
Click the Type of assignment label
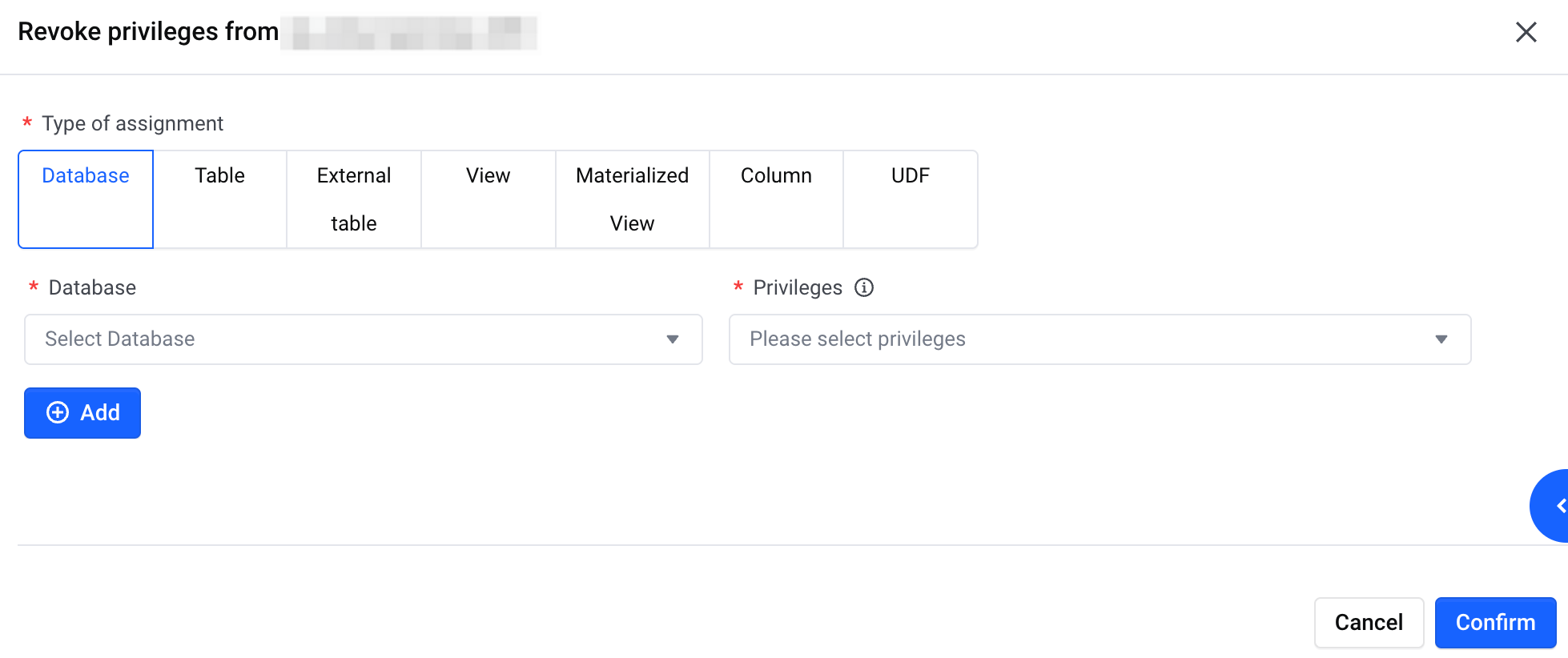pos(133,123)
